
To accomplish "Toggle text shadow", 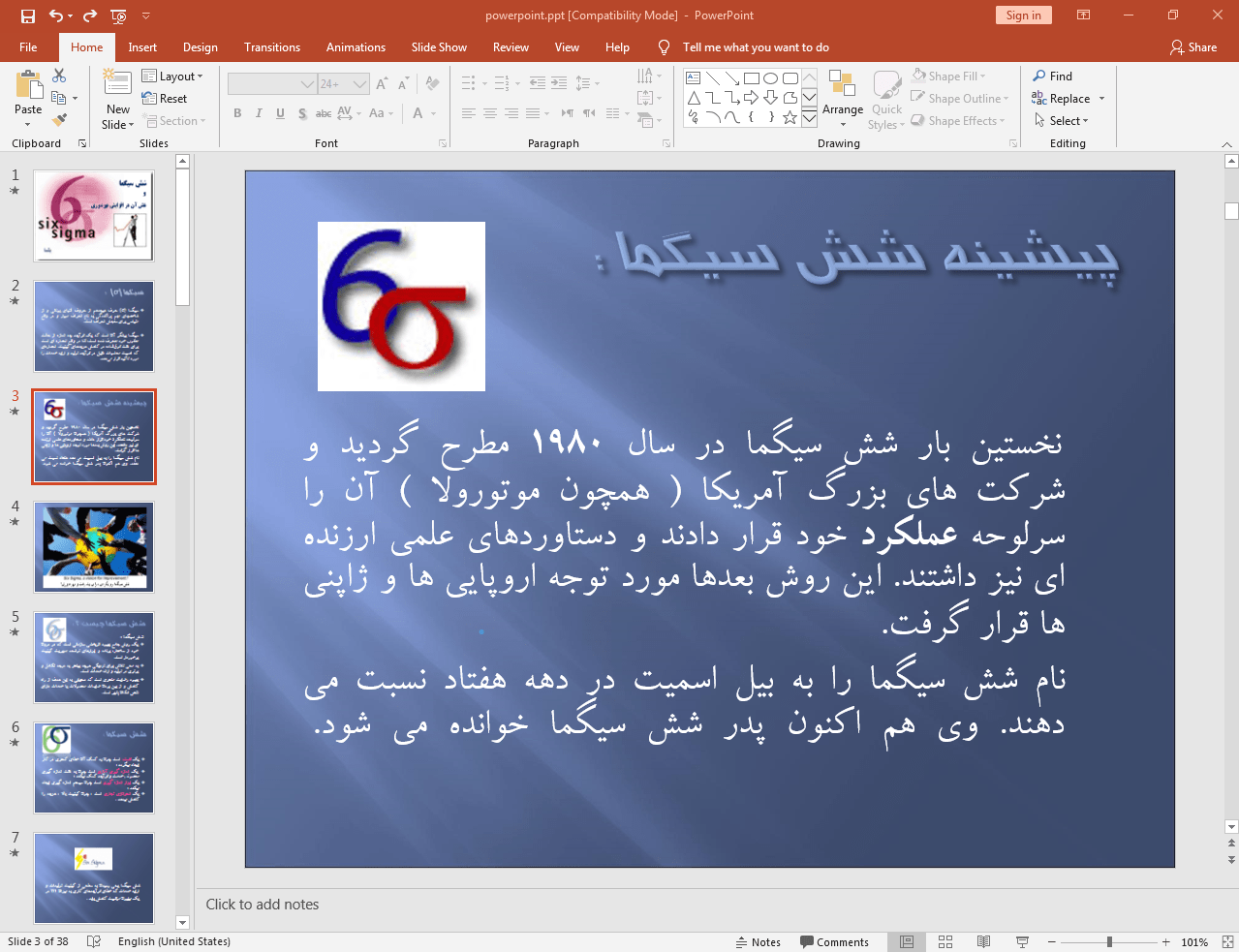I will pyautogui.click(x=302, y=113).
